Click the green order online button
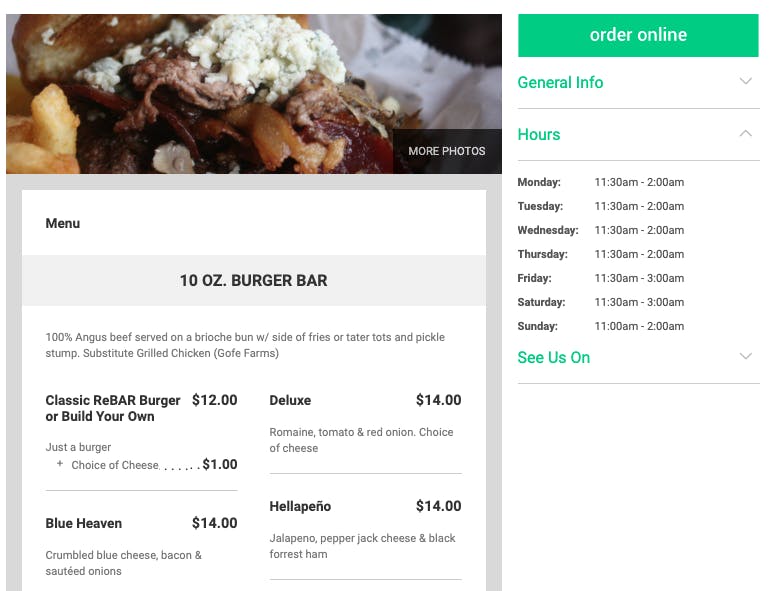 coord(638,35)
